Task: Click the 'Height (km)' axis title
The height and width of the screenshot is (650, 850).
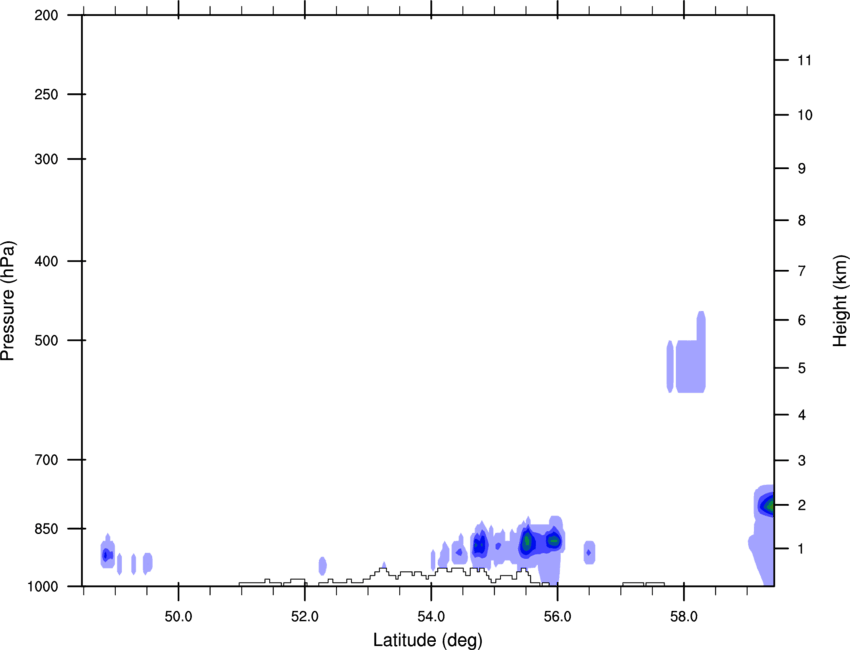Action: [840, 301]
